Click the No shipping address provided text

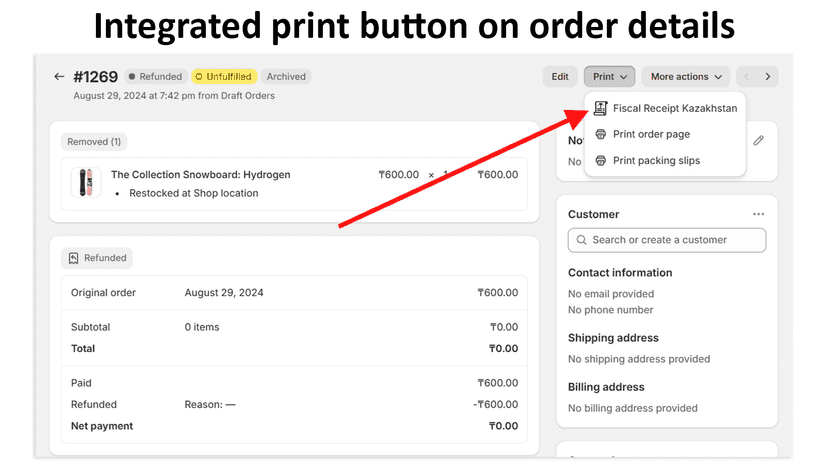[639, 359]
